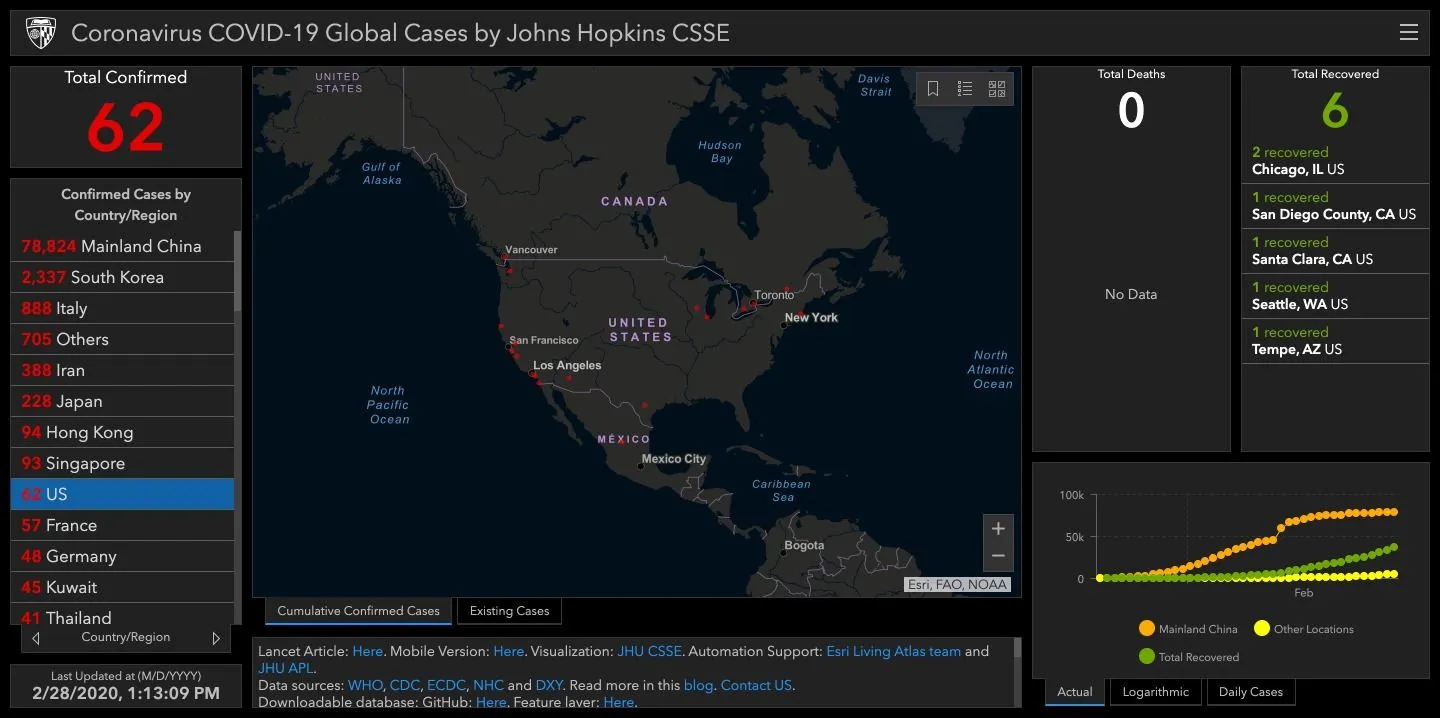Switch to Existing Cases map tab
The height and width of the screenshot is (718, 1440).
(x=509, y=611)
